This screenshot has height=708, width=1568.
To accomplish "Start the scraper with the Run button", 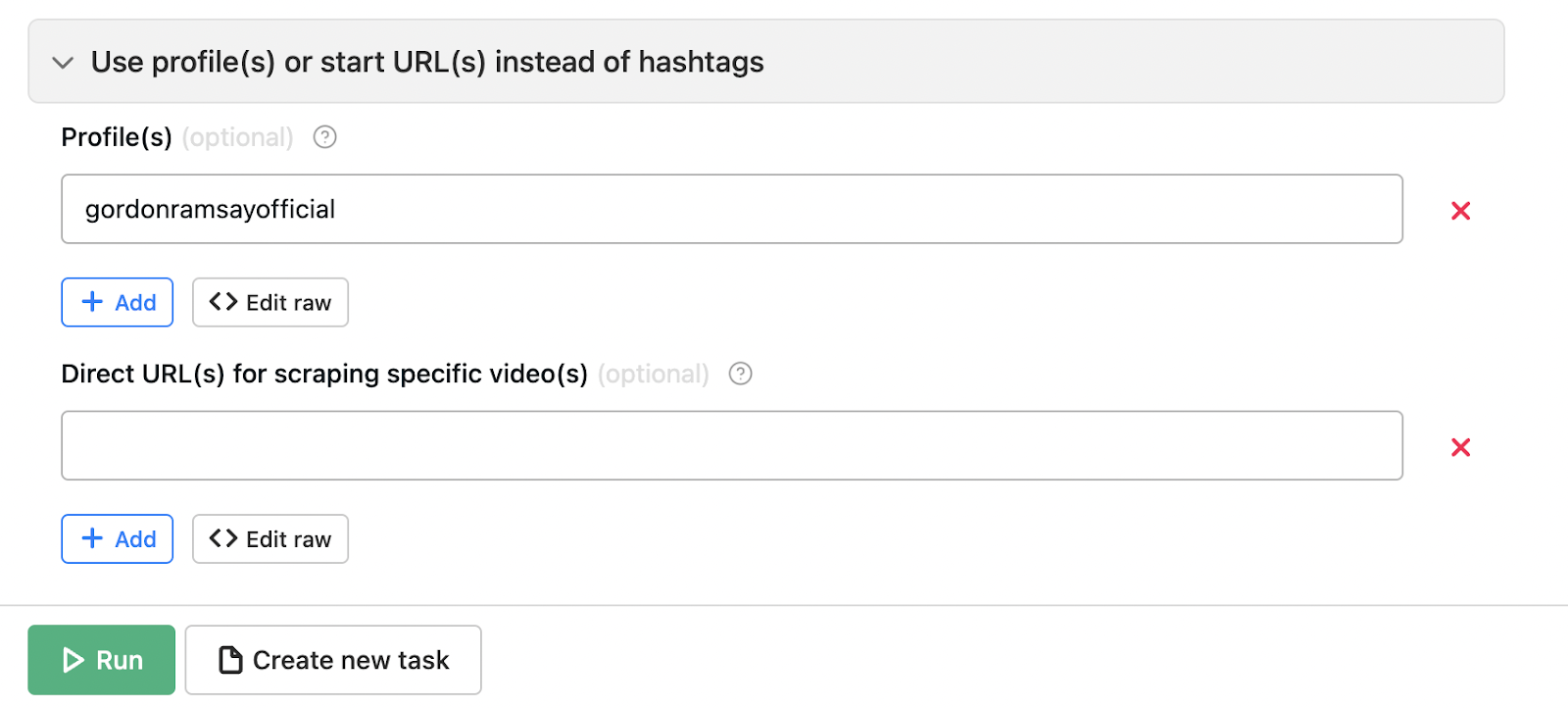I will (x=102, y=660).
